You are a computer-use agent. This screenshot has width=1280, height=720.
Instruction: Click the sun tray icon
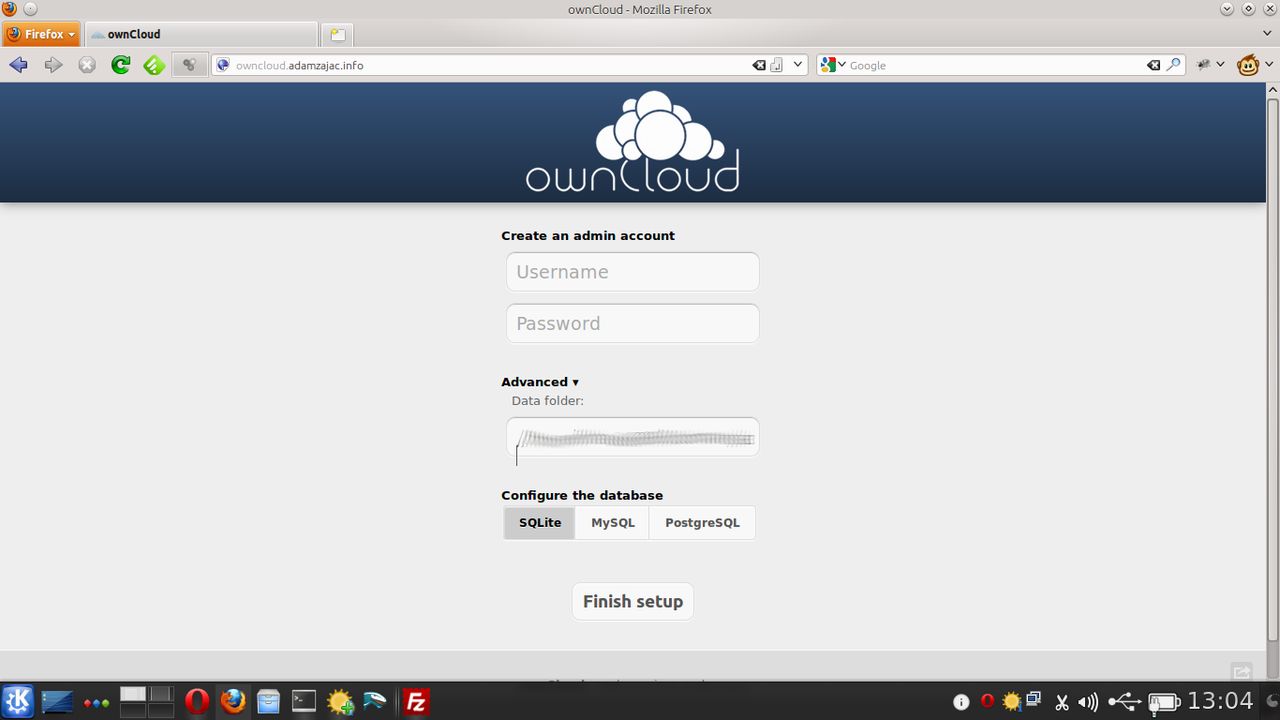point(1011,701)
